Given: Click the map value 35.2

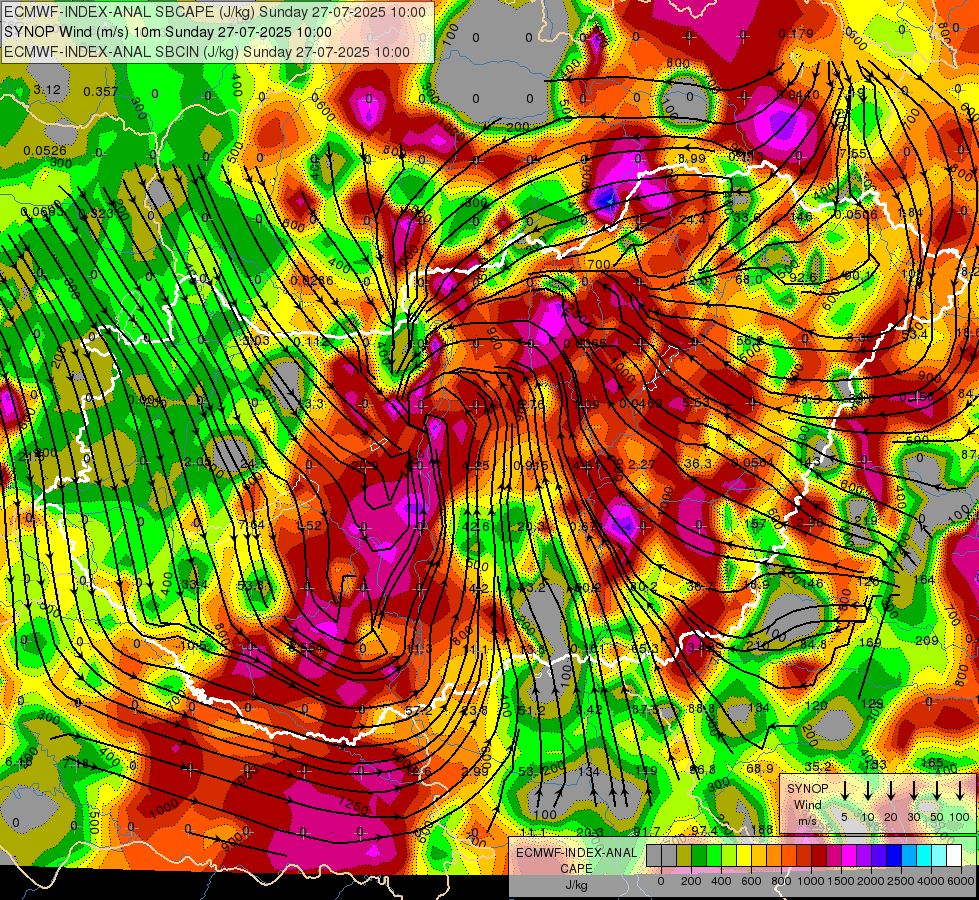Looking at the screenshot, I should pyautogui.click(x=817, y=767).
